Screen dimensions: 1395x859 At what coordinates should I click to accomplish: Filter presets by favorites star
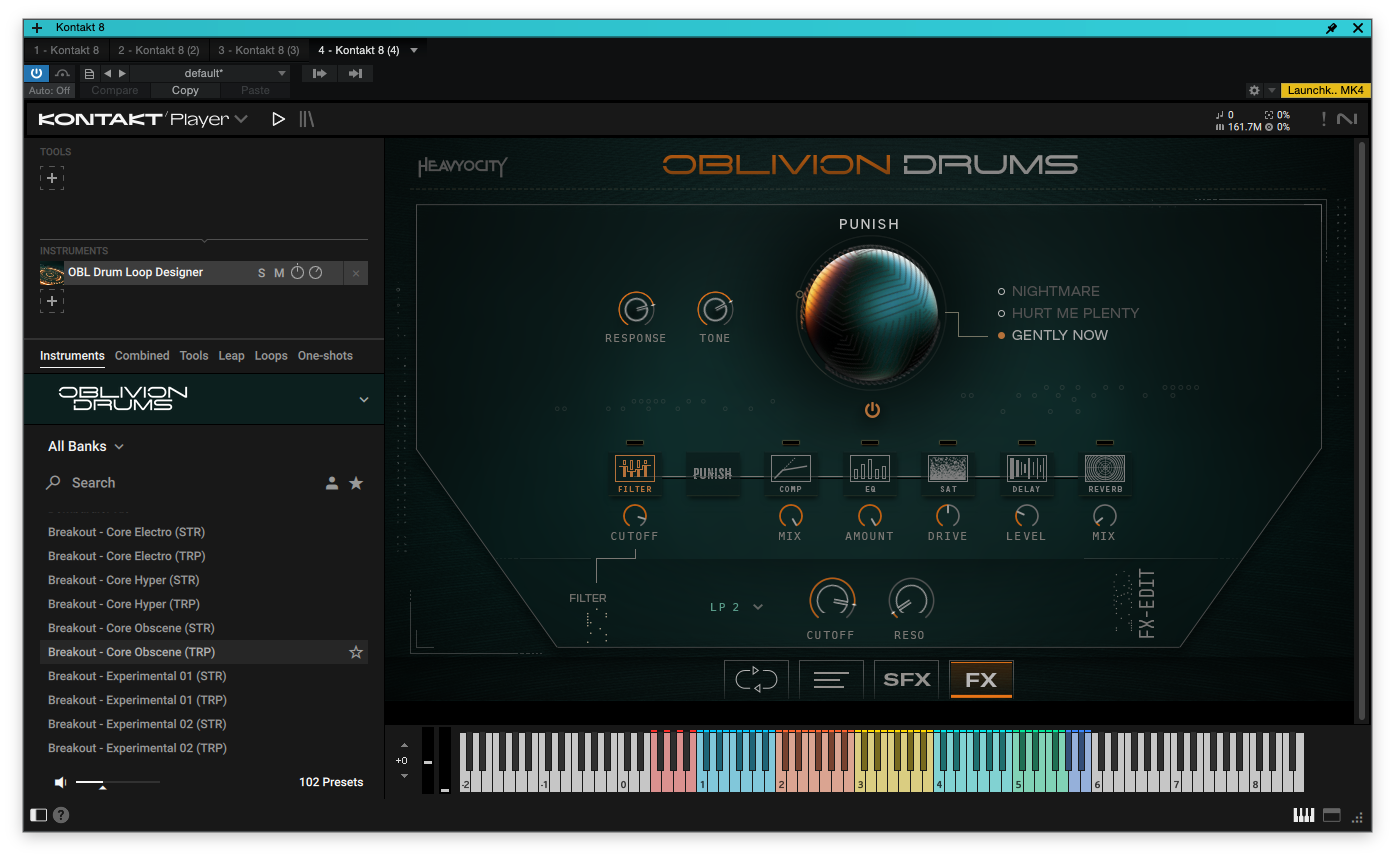pyautogui.click(x=356, y=483)
